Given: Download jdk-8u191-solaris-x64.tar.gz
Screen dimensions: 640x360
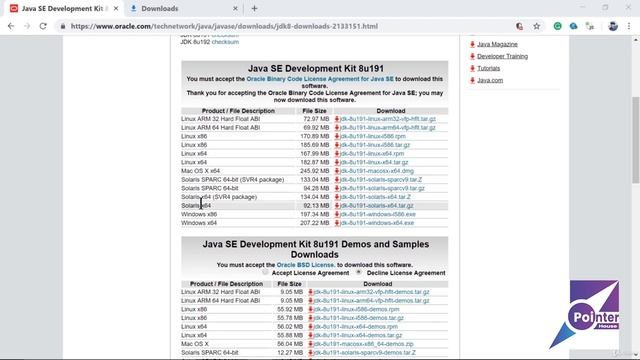Looking at the screenshot, I should point(377,206).
